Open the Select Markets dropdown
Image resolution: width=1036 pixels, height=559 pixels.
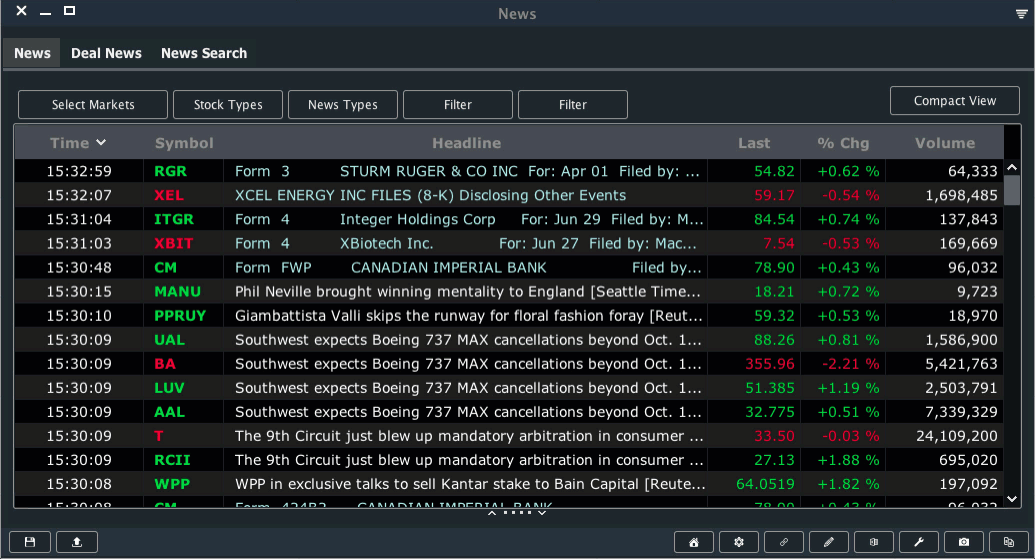93,105
